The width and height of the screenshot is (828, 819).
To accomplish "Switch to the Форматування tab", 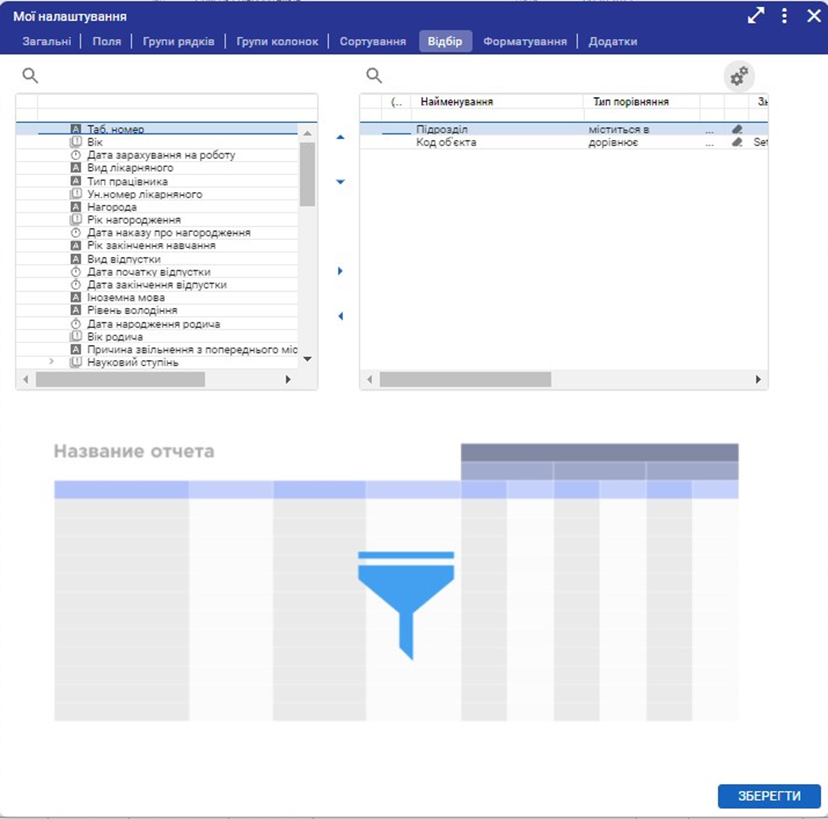I will tap(525, 42).
